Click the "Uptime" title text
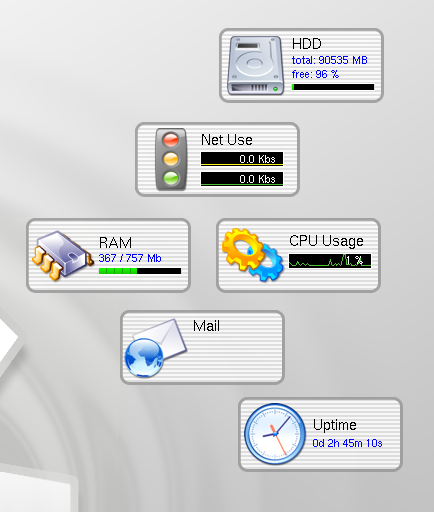The width and height of the screenshot is (434, 512). tap(335, 425)
